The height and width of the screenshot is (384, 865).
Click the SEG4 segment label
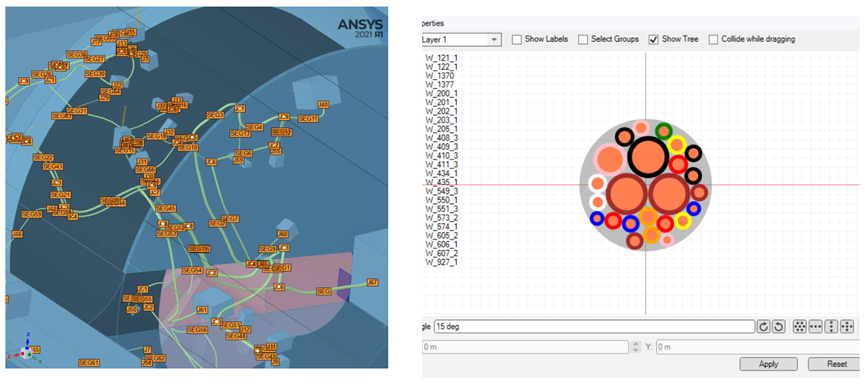254,127
